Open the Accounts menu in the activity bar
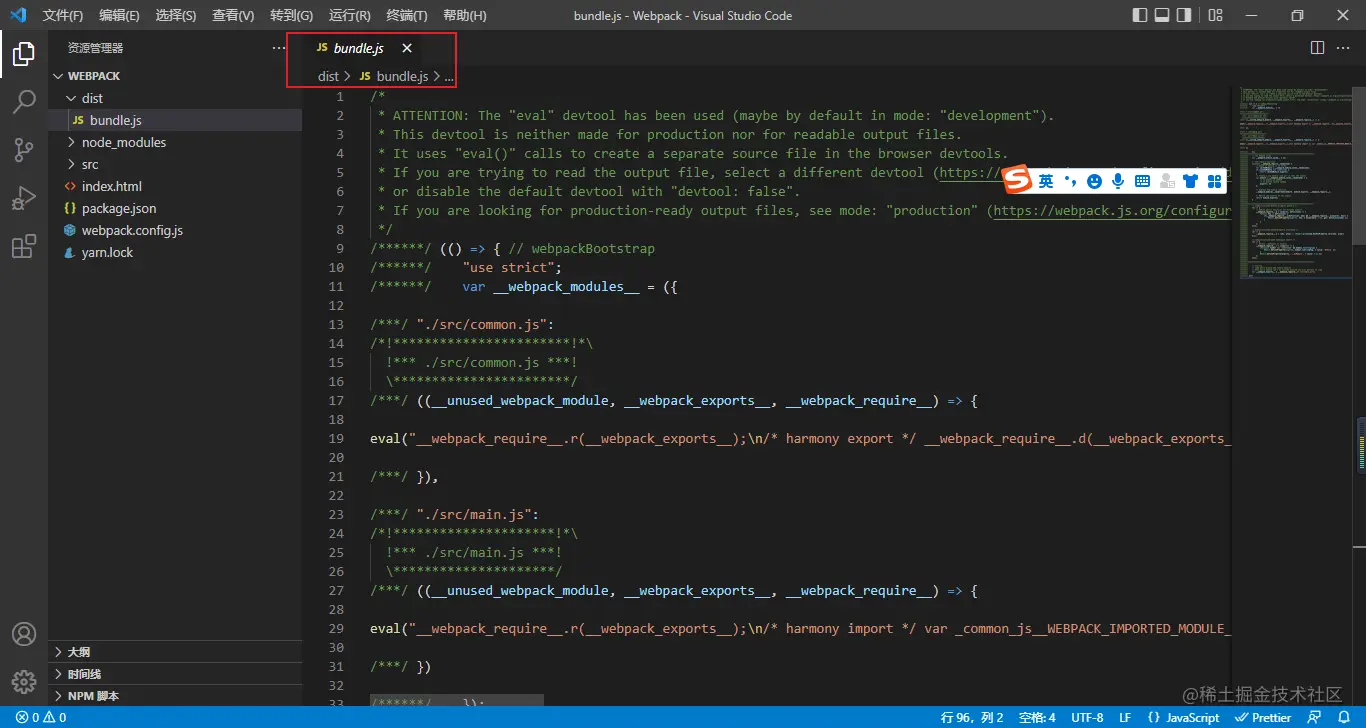 [x=24, y=634]
